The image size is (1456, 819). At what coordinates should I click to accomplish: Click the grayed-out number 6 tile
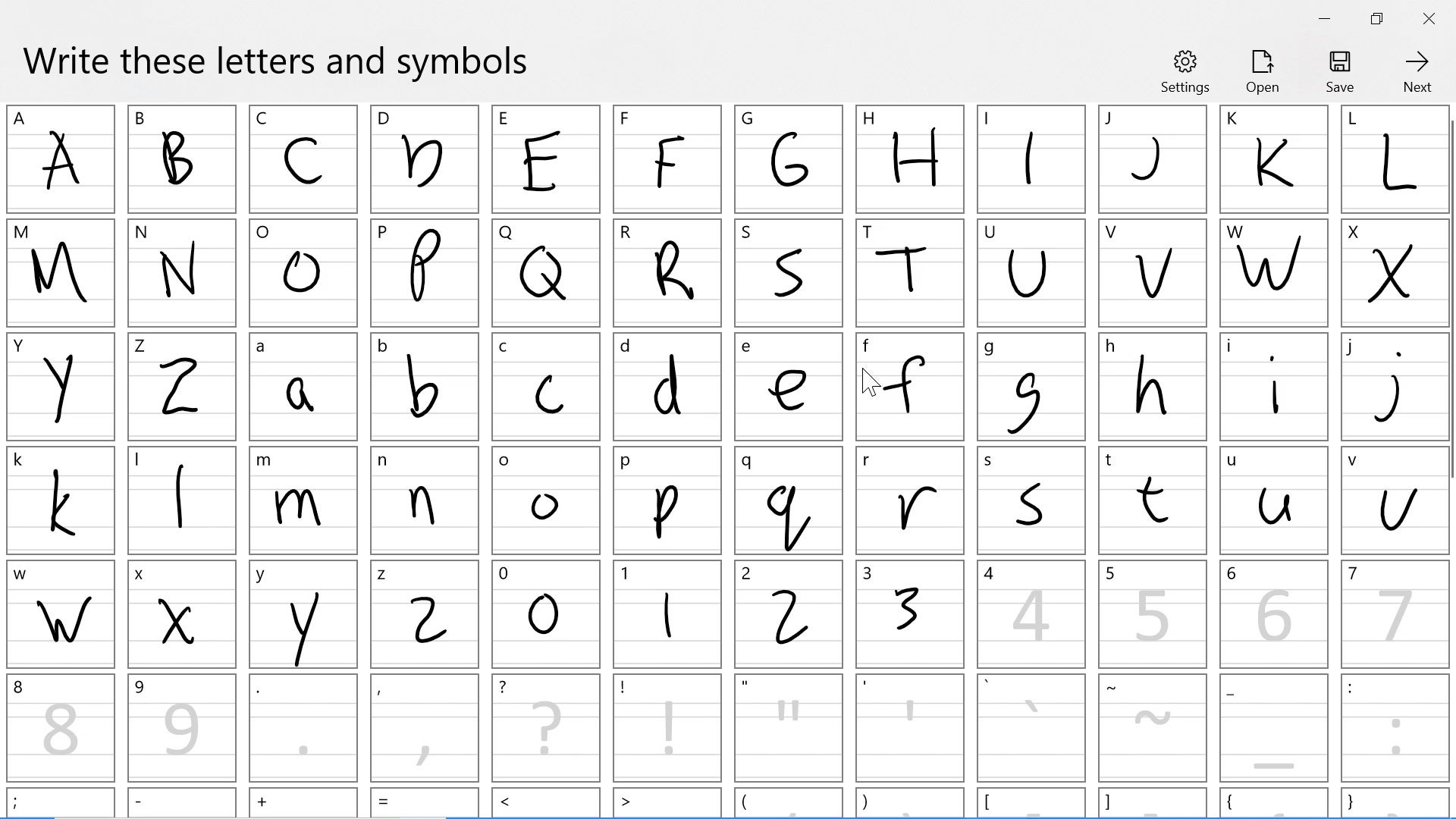click(x=1272, y=614)
